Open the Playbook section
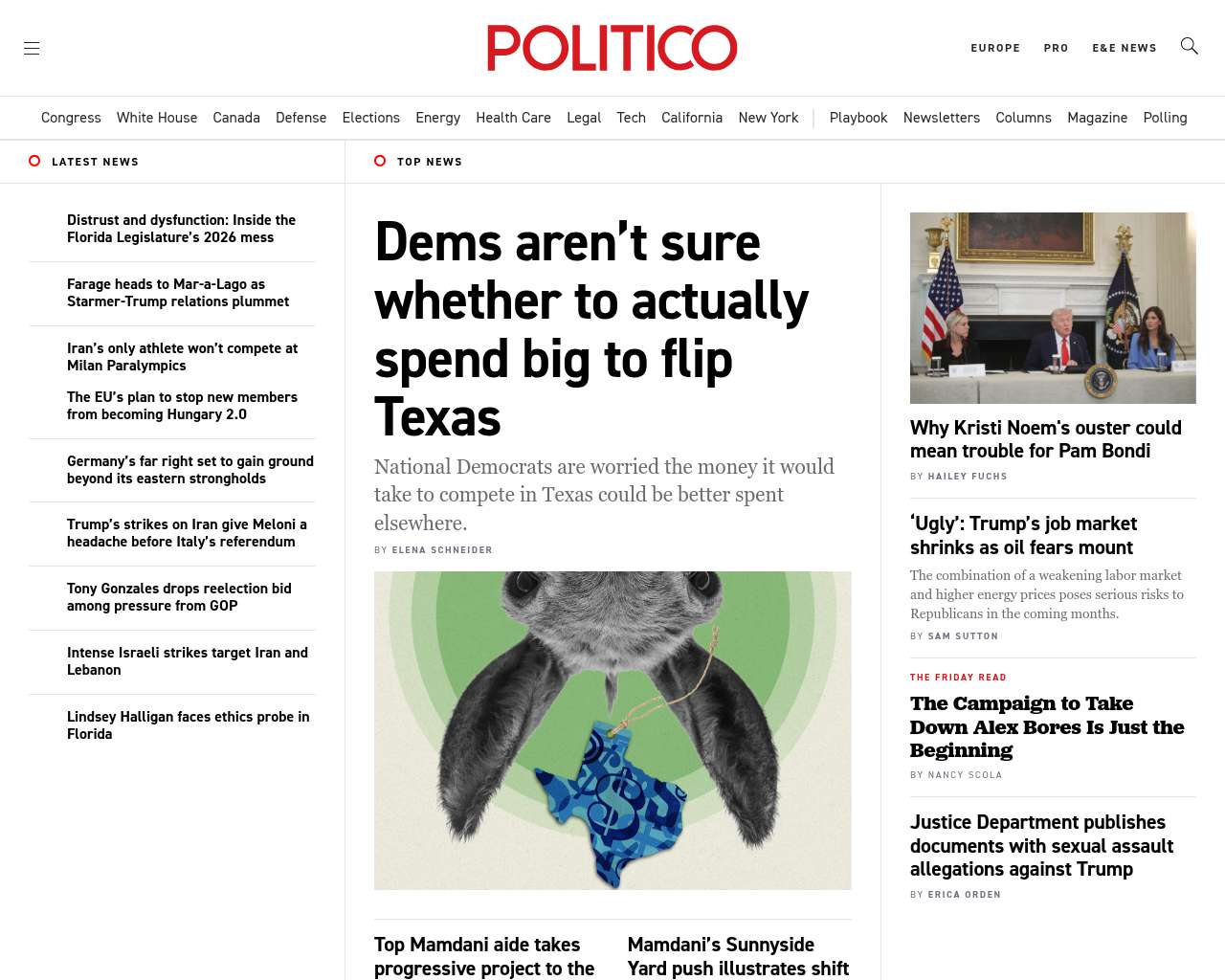The image size is (1225, 980). (858, 118)
